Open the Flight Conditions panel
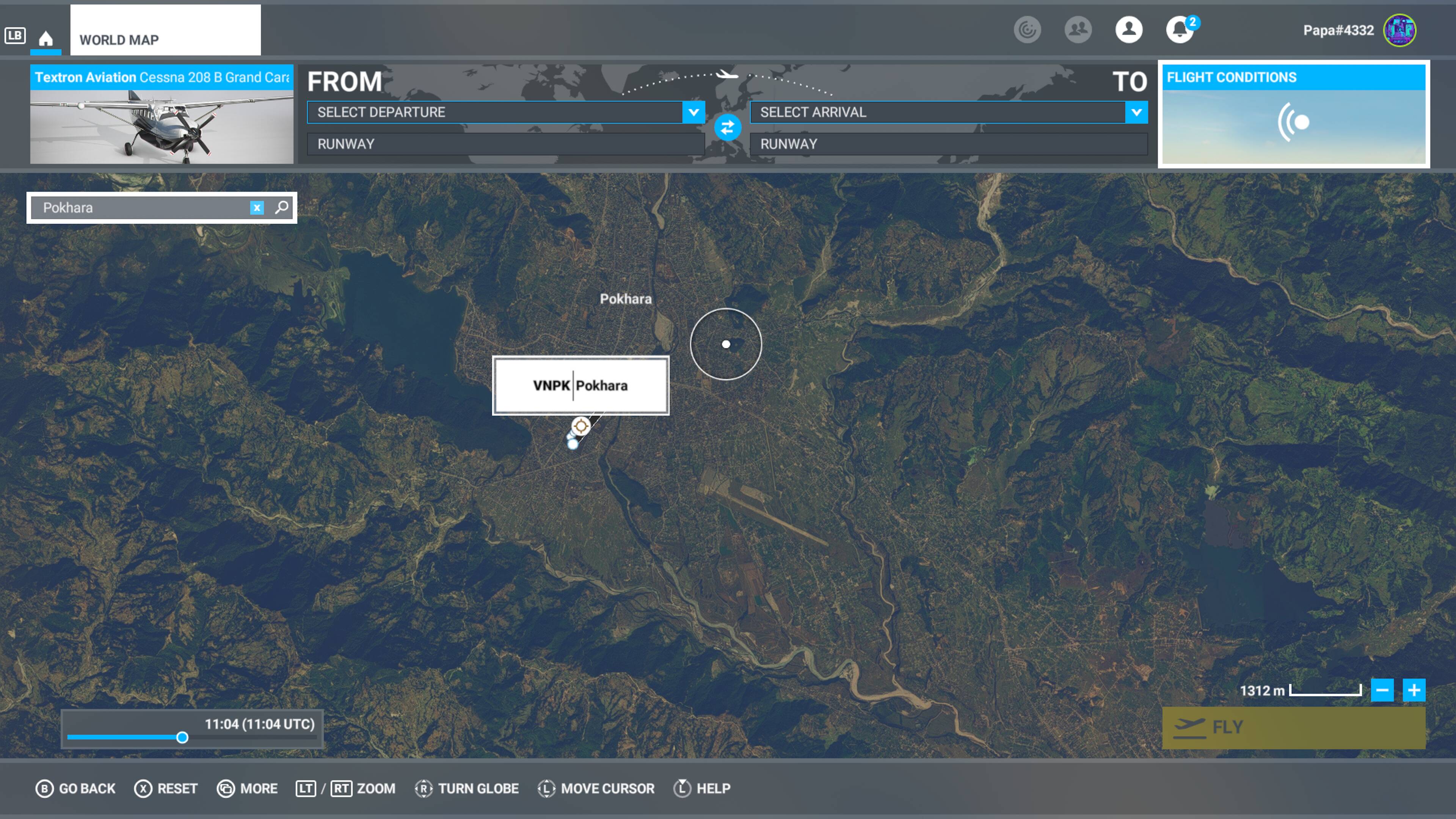The image size is (1456, 819). (x=1293, y=114)
